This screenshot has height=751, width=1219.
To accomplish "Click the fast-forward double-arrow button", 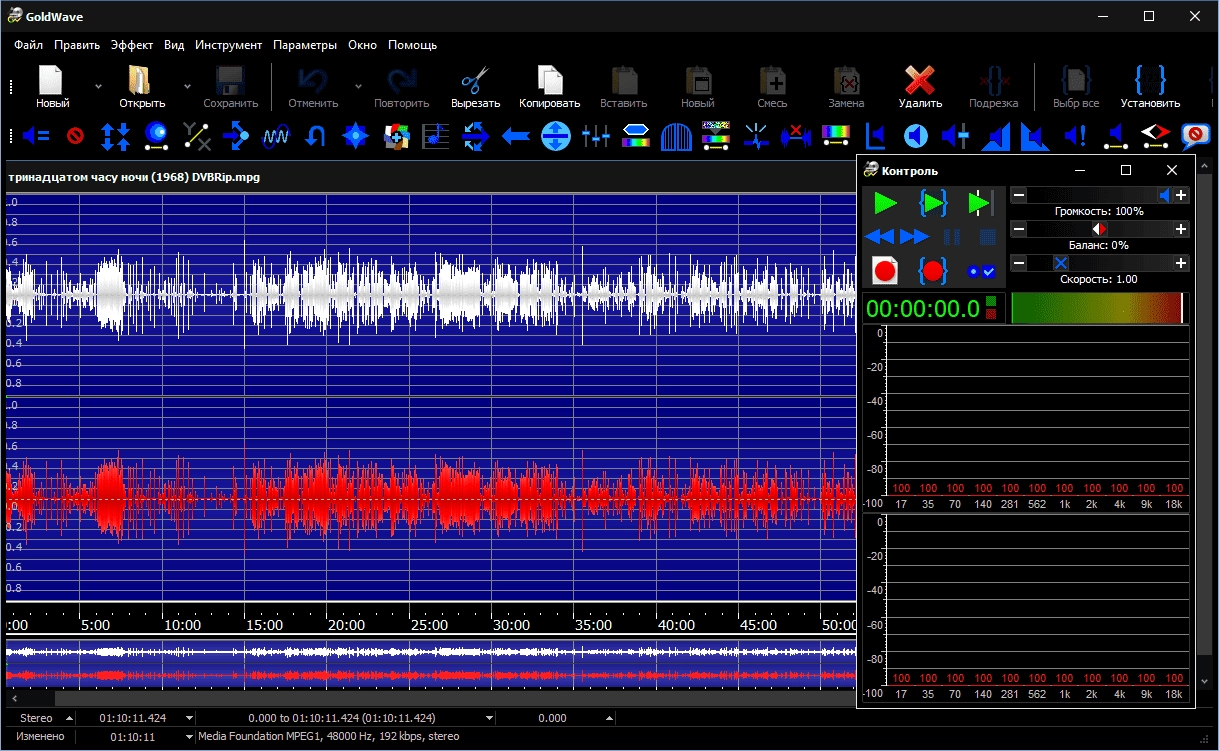I will tap(915, 237).
